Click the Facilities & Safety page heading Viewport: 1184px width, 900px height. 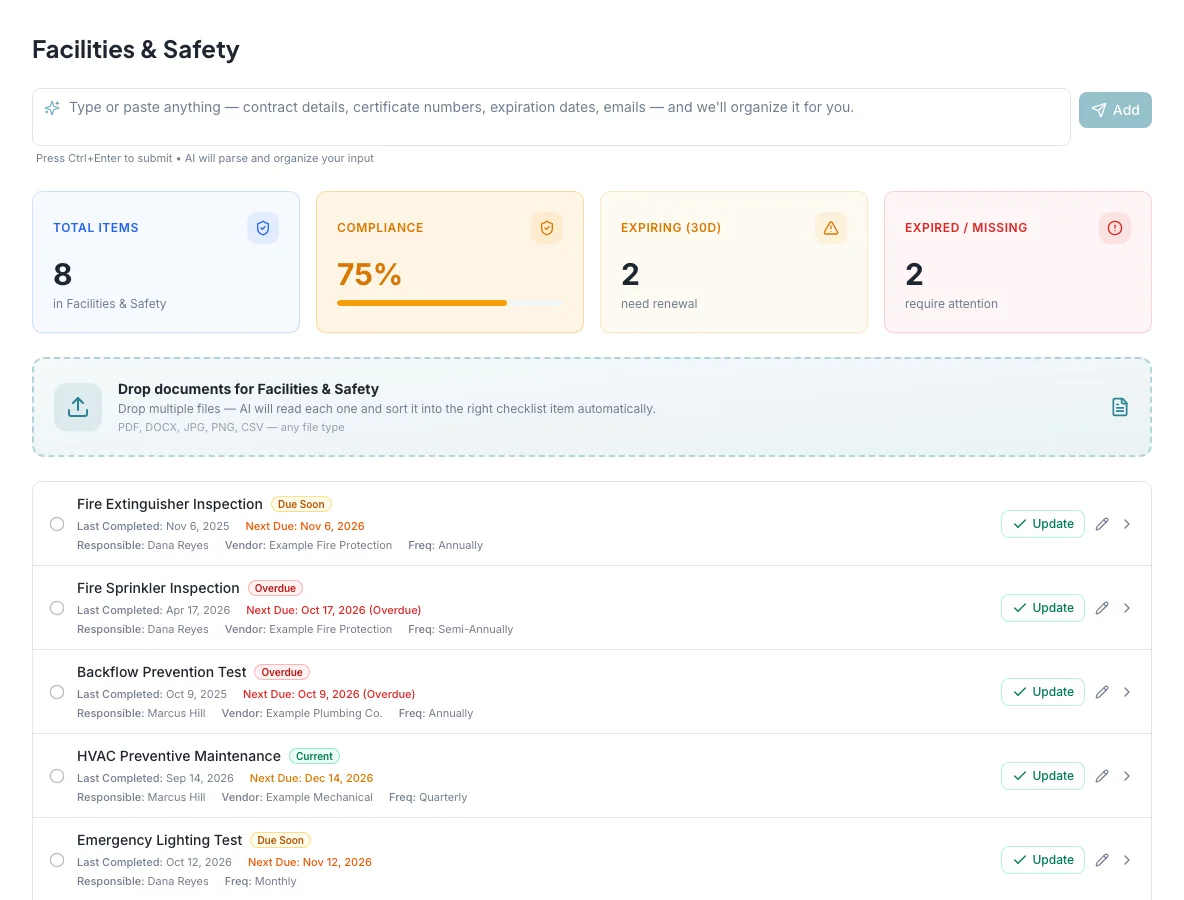136,50
